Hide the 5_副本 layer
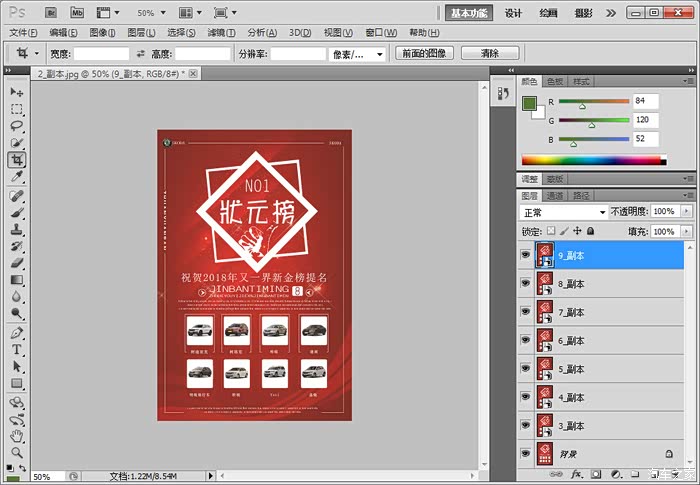Screen dimensions: 700x485 pos(526,368)
